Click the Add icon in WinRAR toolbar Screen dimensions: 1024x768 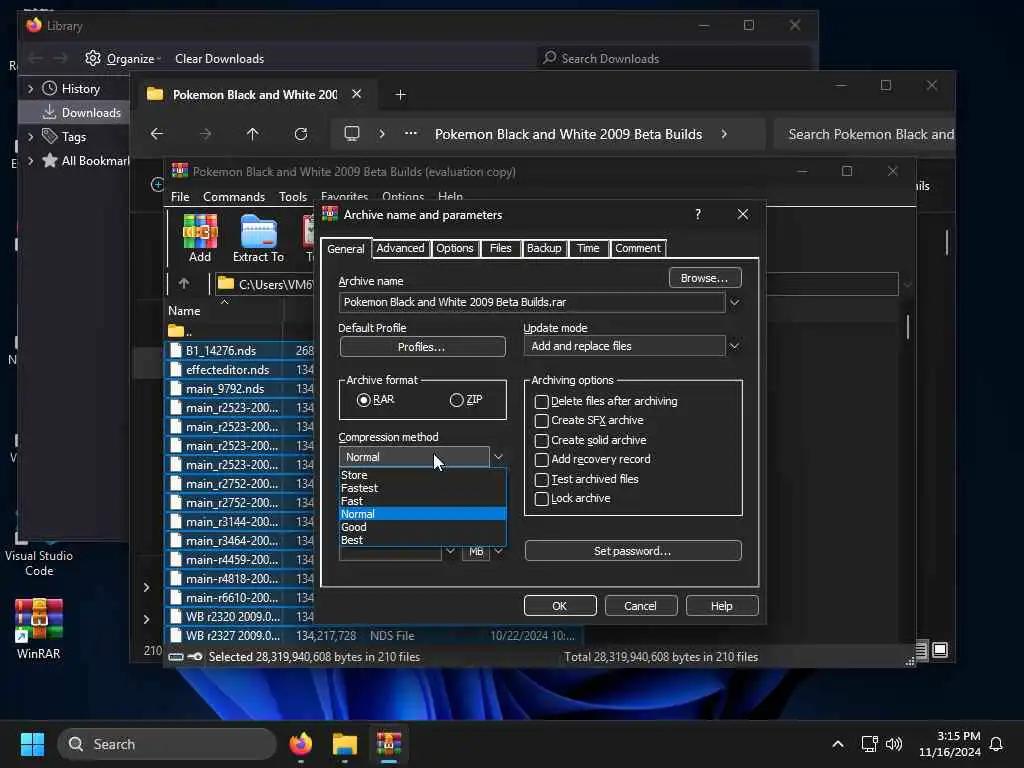click(x=200, y=239)
